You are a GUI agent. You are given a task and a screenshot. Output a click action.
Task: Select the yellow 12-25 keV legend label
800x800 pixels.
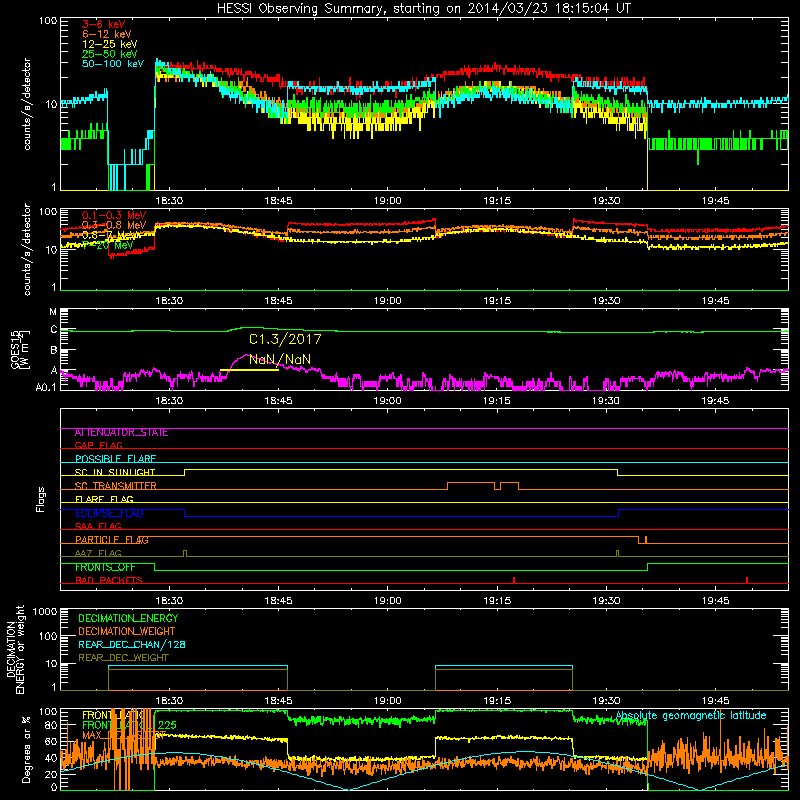click(109, 44)
